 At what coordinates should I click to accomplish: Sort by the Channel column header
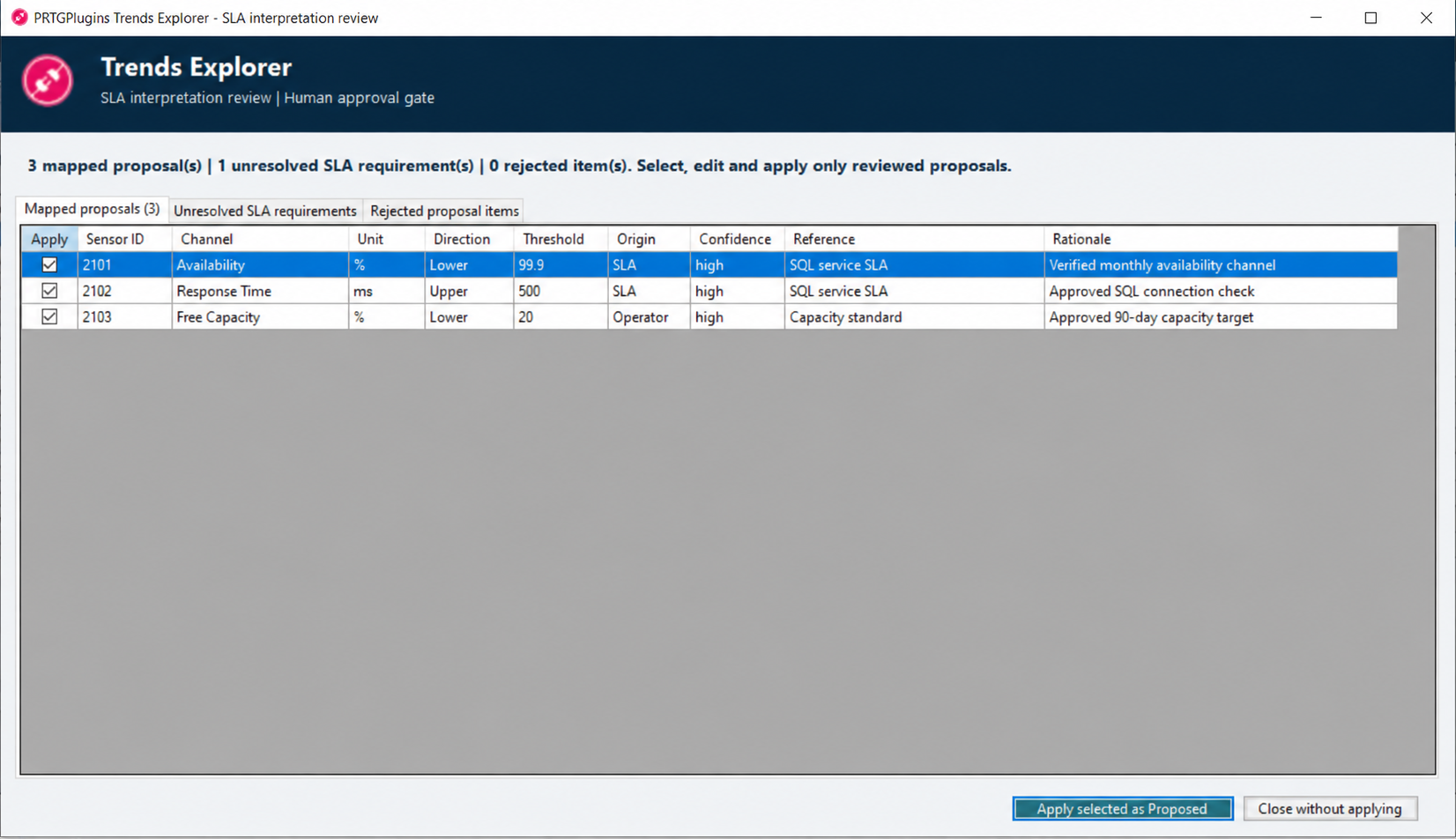(260, 239)
